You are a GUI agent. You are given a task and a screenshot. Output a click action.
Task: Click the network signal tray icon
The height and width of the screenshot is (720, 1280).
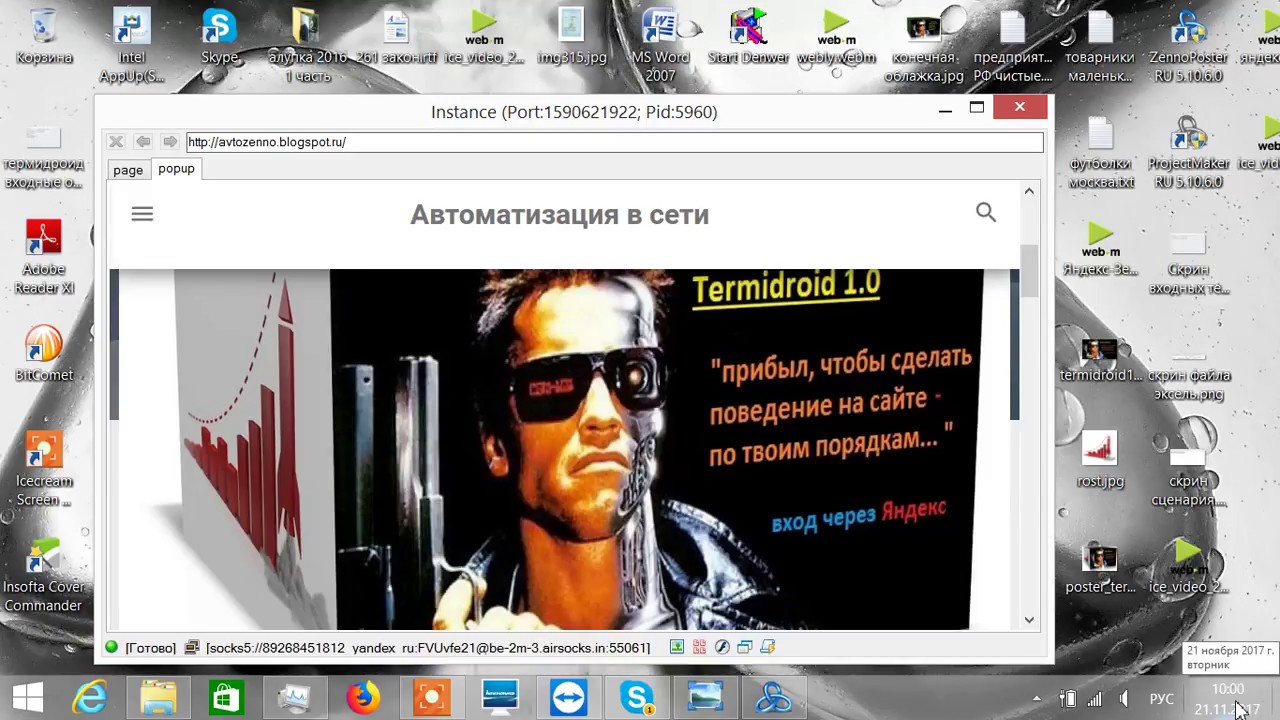1095,699
